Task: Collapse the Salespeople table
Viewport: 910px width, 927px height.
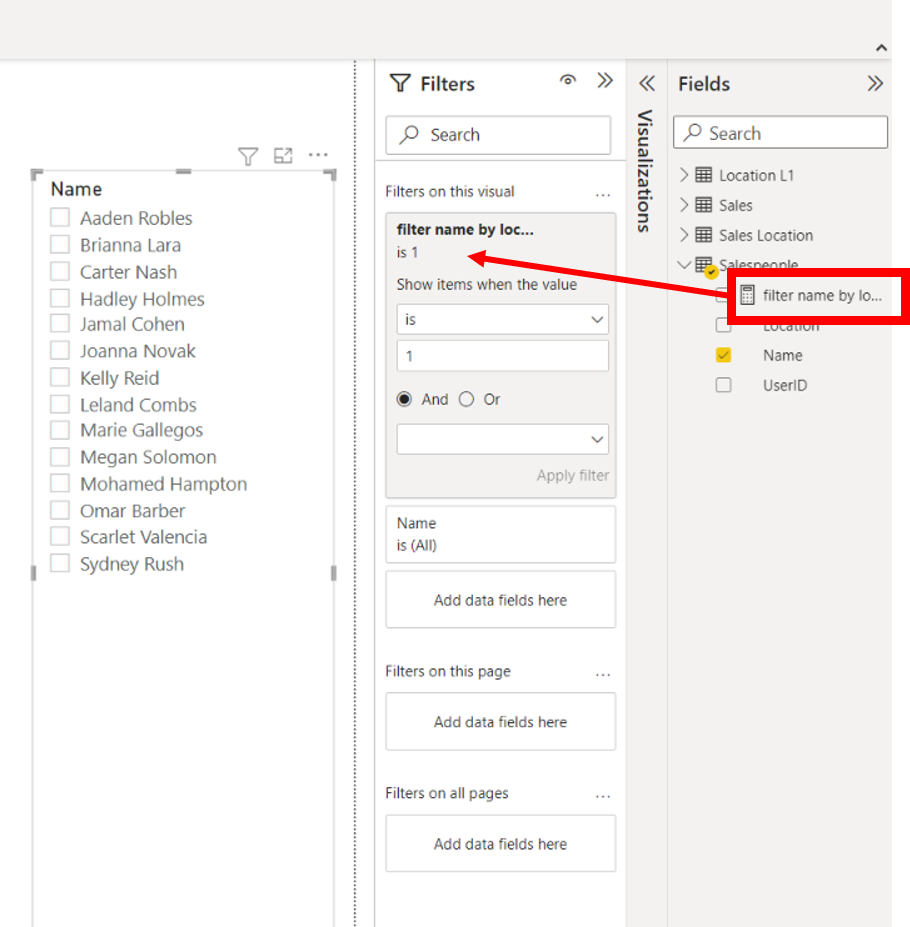Action: coord(685,265)
